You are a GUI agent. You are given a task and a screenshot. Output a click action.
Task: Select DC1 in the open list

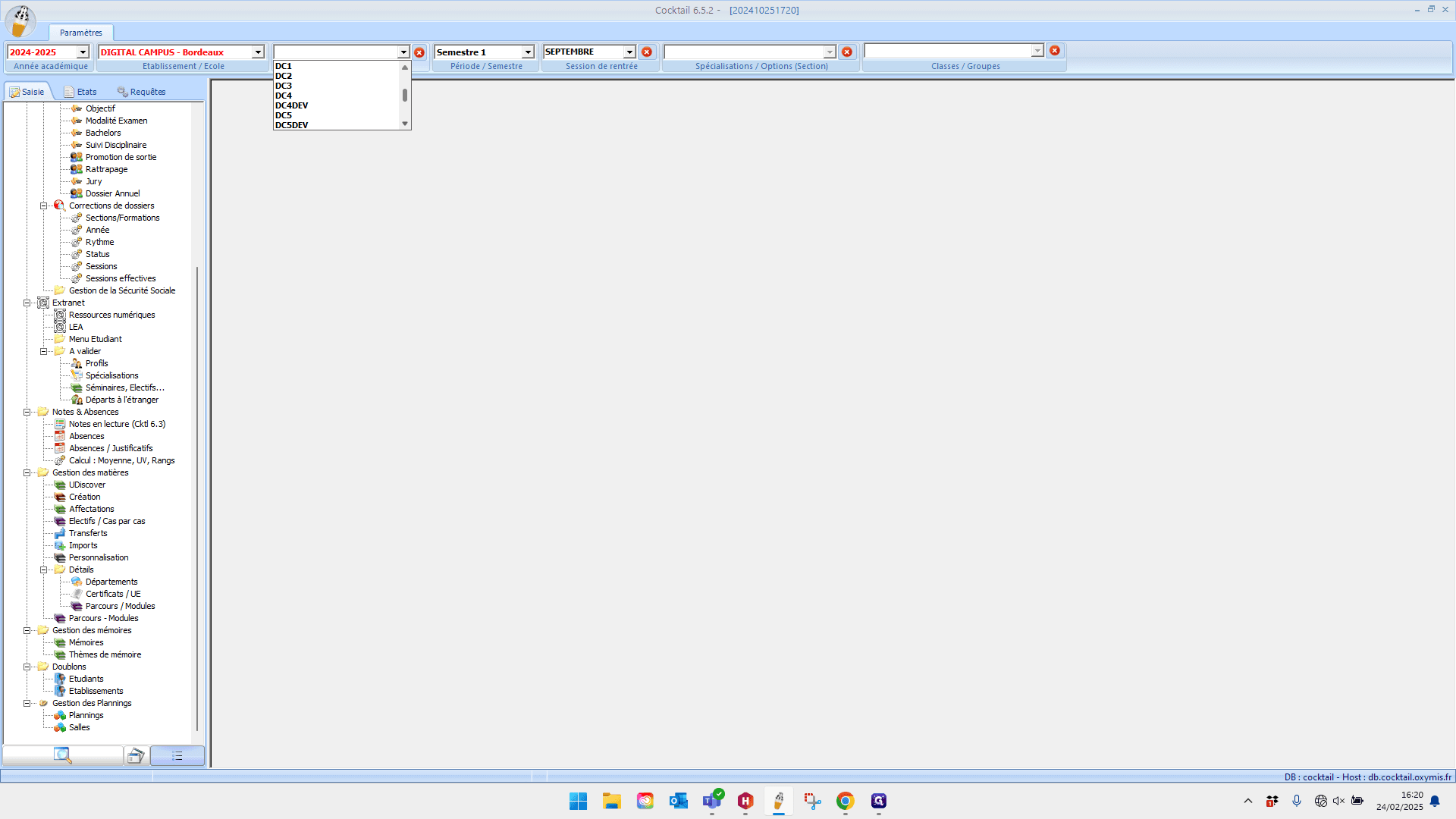click(x=336, y=66)
